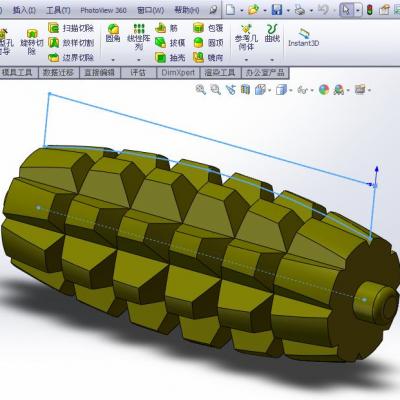The height and width of the screenshot is (400, 400).
Task: Select the 镜向 mirror tool
Action: click(x=208, y=57)
